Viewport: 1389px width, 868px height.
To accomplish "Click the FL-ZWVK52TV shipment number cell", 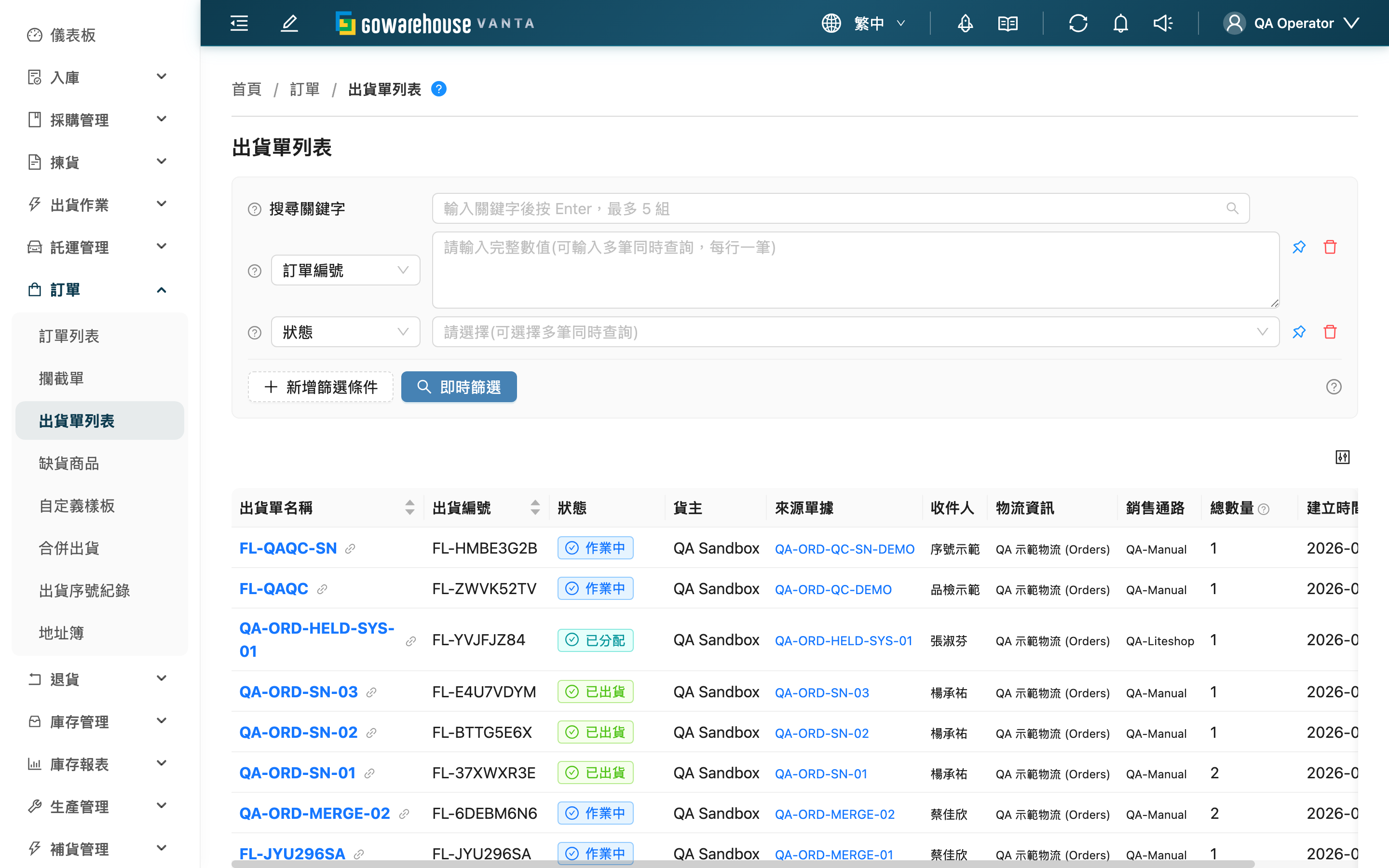I will click(x=484, y=588).
